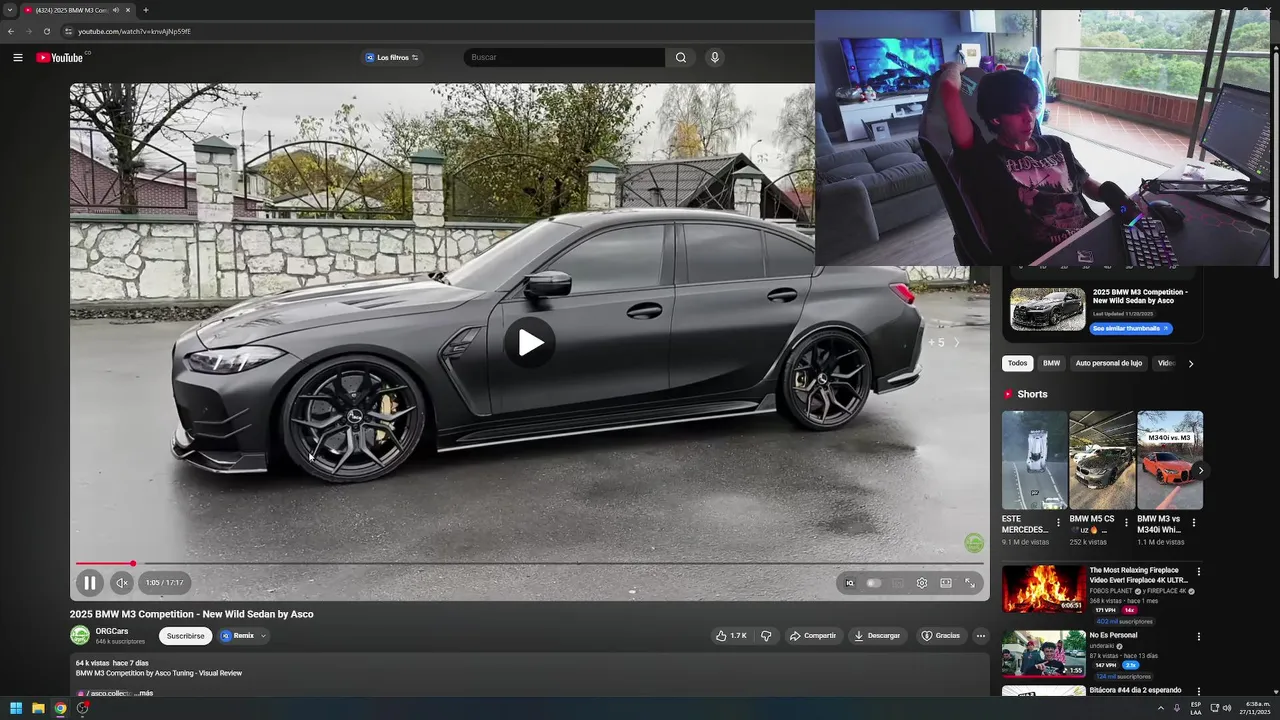Open the tab search dropdown arrow
1280x720 pixels.
click(10, 10)
